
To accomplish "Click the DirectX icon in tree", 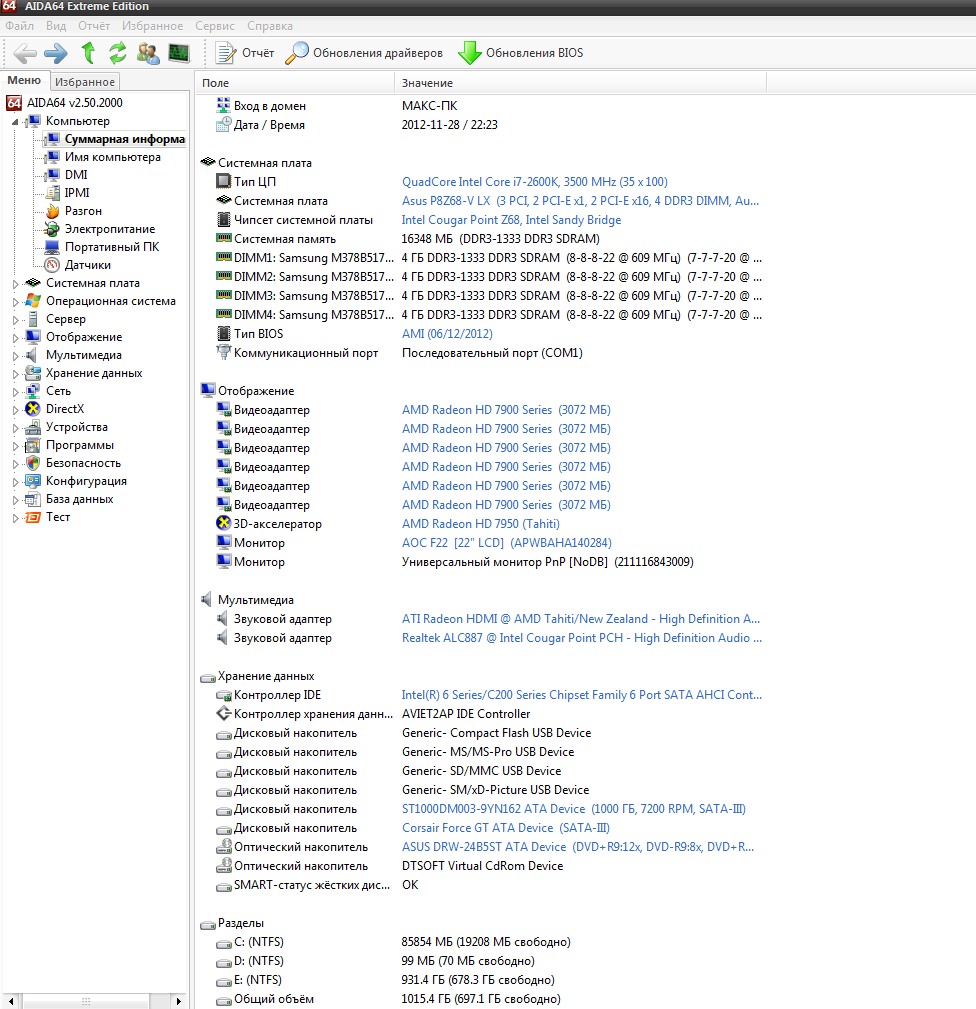I will [33, 409].
